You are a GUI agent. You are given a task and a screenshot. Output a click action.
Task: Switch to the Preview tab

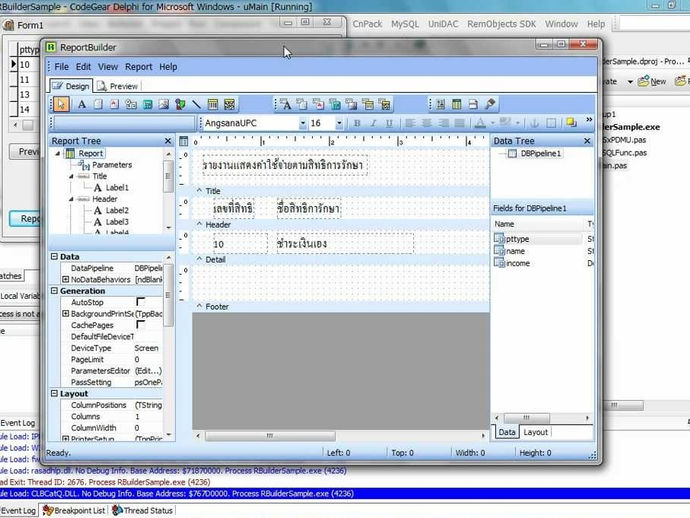tap(117, 86)
